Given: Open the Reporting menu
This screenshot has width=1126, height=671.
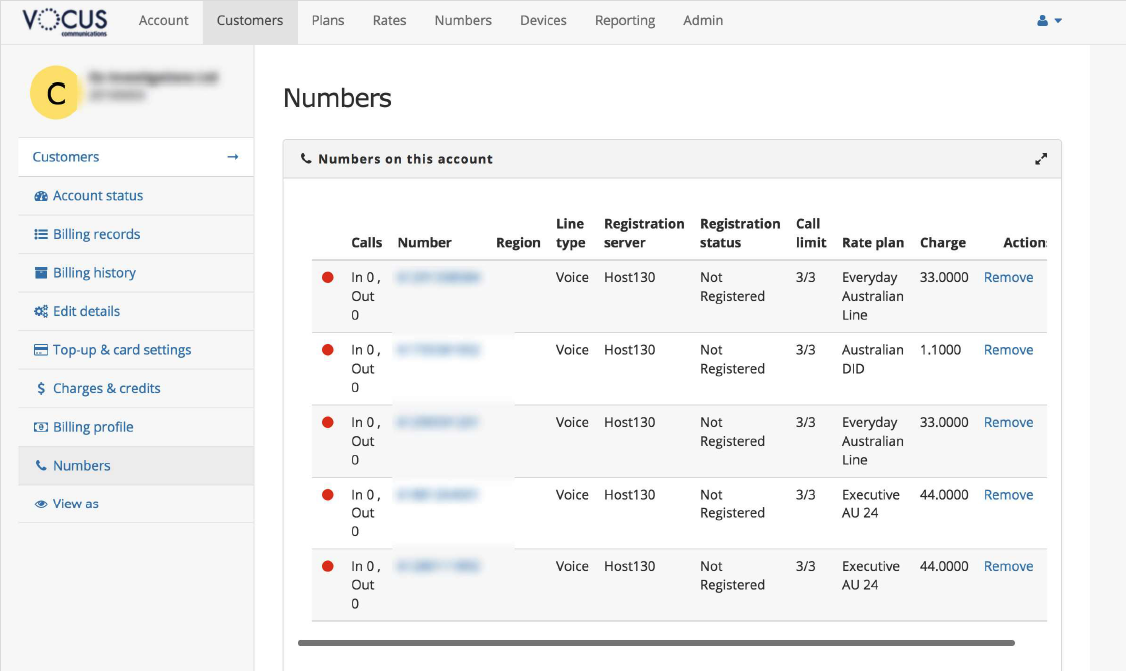Looking at the screenshot, I should point(624,21).
